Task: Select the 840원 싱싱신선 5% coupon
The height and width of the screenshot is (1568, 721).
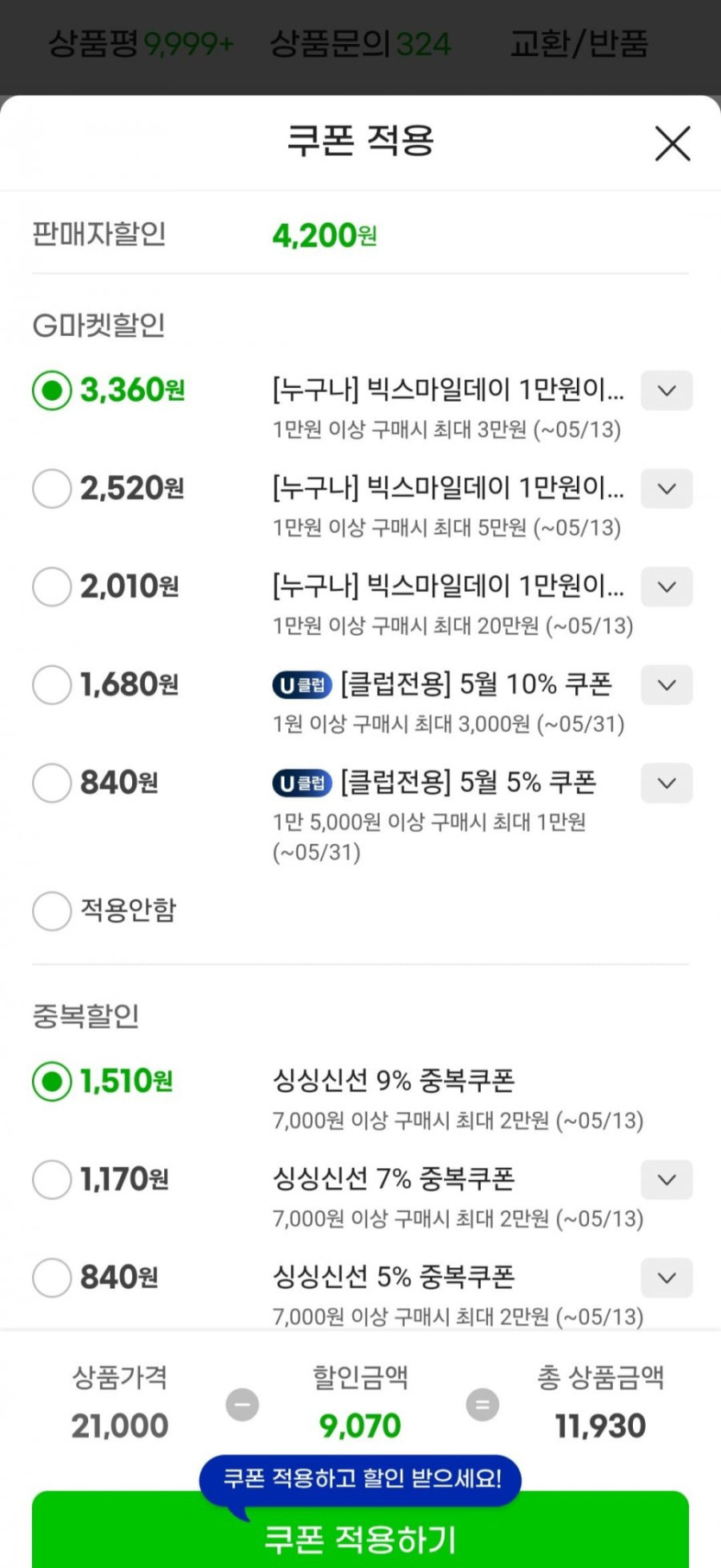Action: [x=52, y=1278]
